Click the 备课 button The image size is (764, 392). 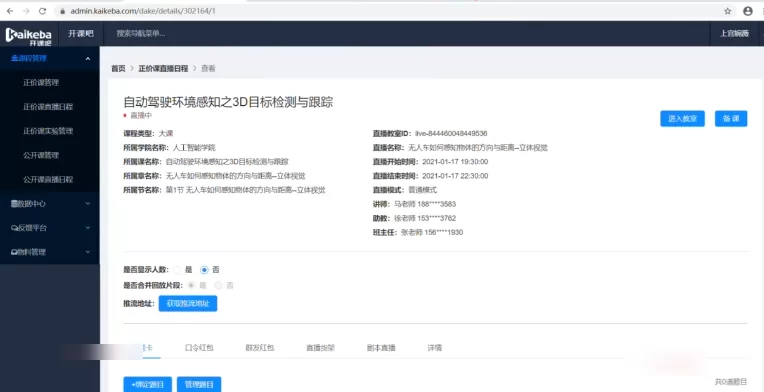pos(731,119)
